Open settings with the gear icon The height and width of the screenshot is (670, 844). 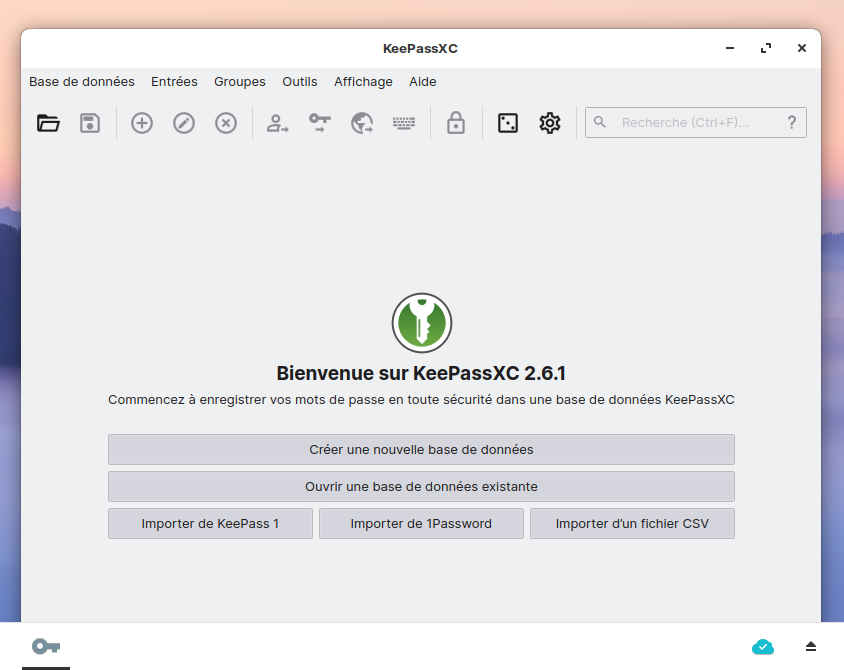pyautogui.click(x=550, y=123)
